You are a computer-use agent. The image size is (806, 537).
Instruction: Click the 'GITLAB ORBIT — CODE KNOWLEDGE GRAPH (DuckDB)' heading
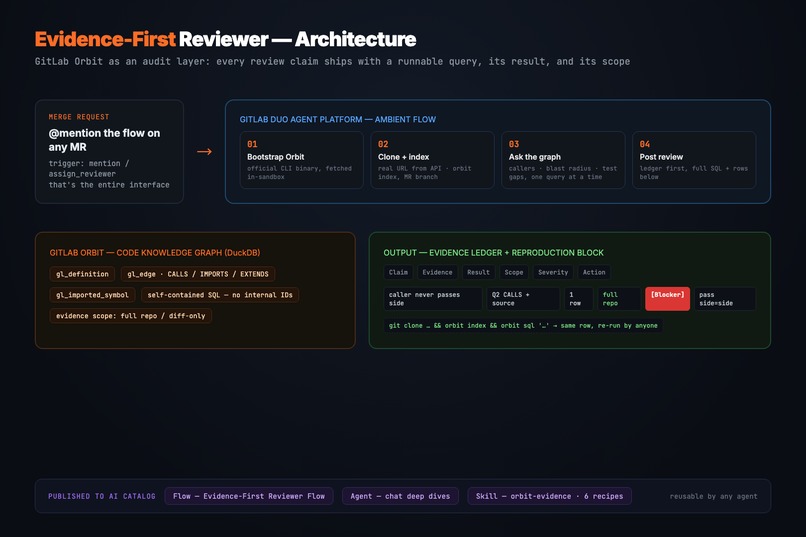point(155,253)
